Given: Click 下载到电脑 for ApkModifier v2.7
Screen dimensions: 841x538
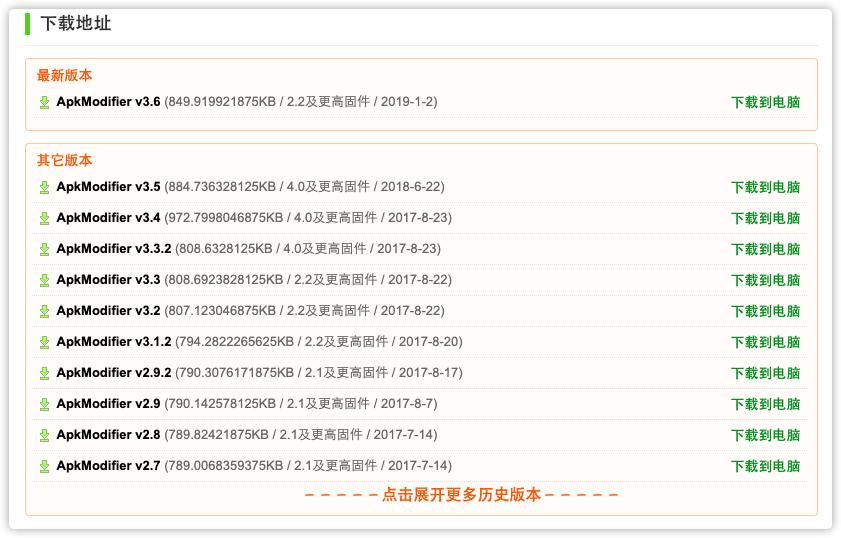Looking at the screenshot, I should [765, 466].
